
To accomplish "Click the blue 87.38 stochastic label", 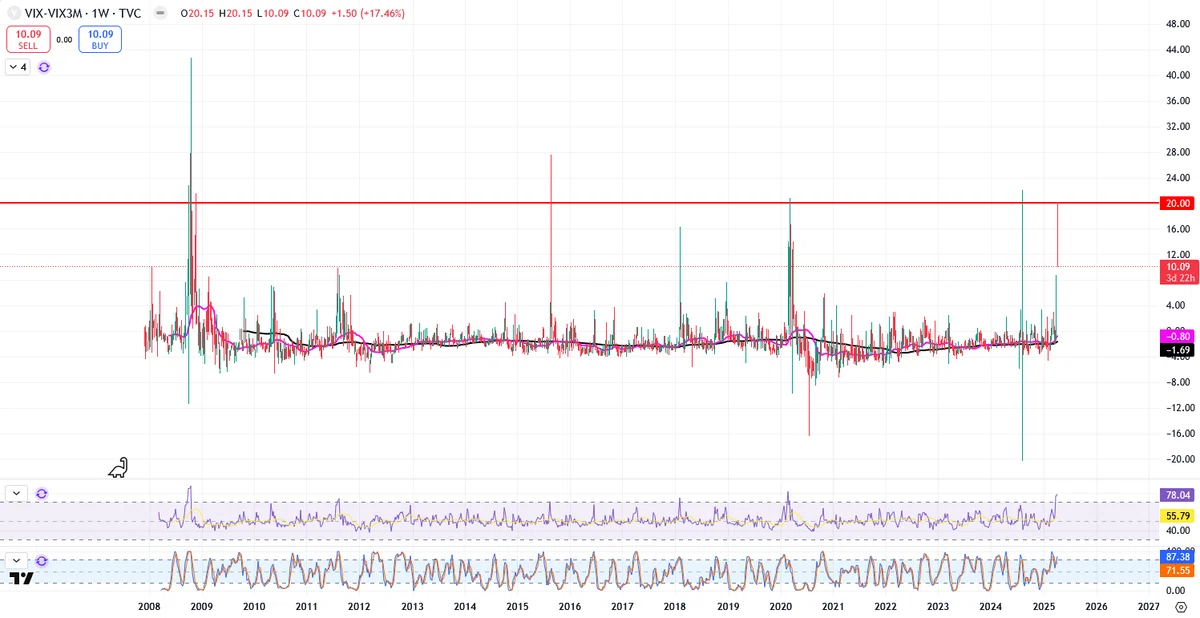I will coord(1177,556).
